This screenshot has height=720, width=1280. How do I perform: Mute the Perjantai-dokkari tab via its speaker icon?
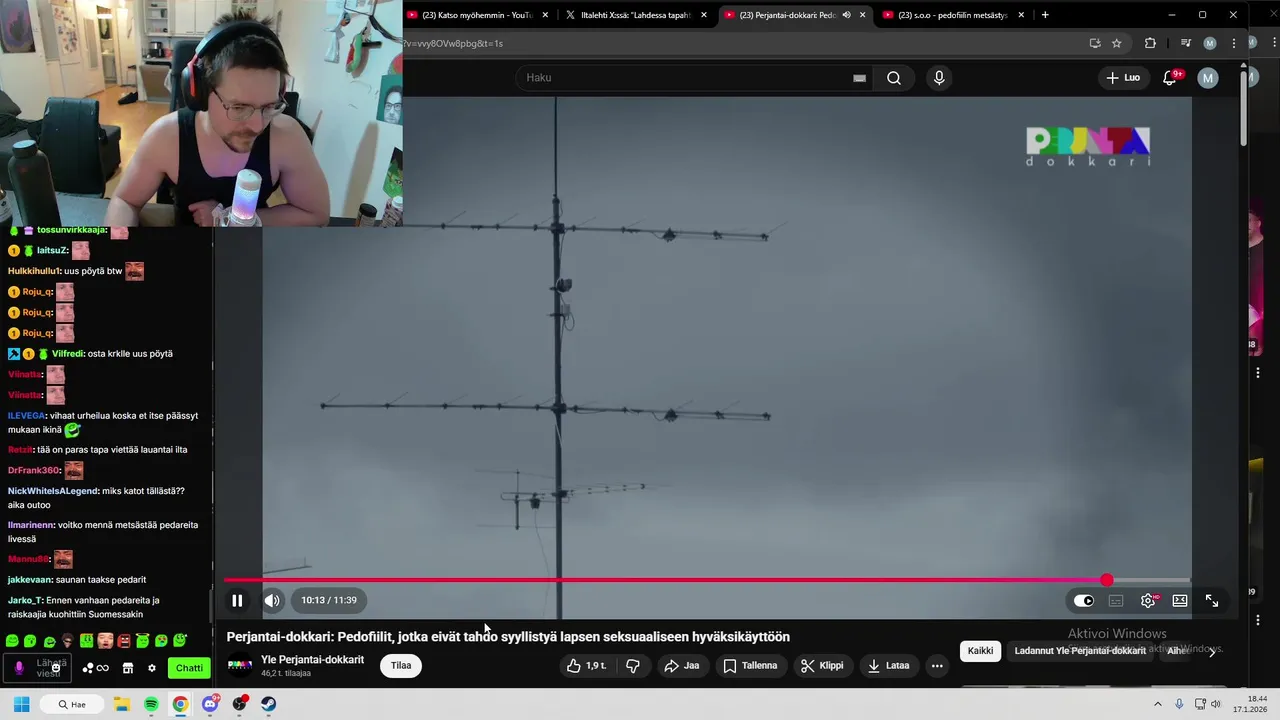click(x=847, y=15)
